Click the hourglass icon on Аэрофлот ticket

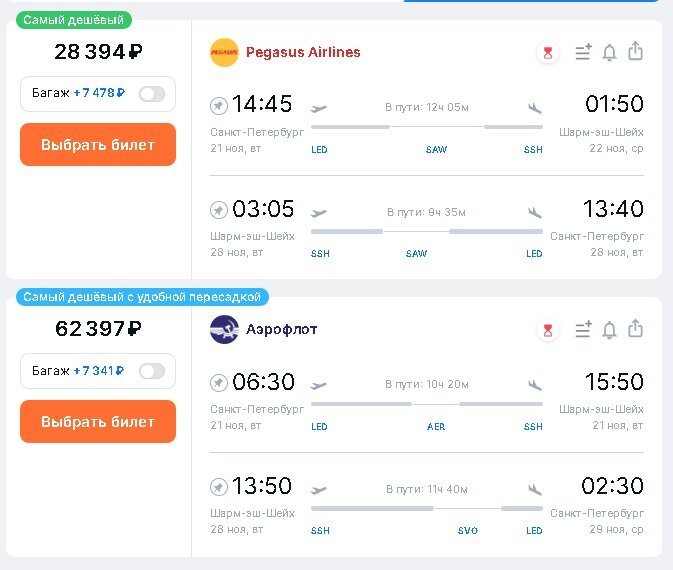[x=548, y=330]
